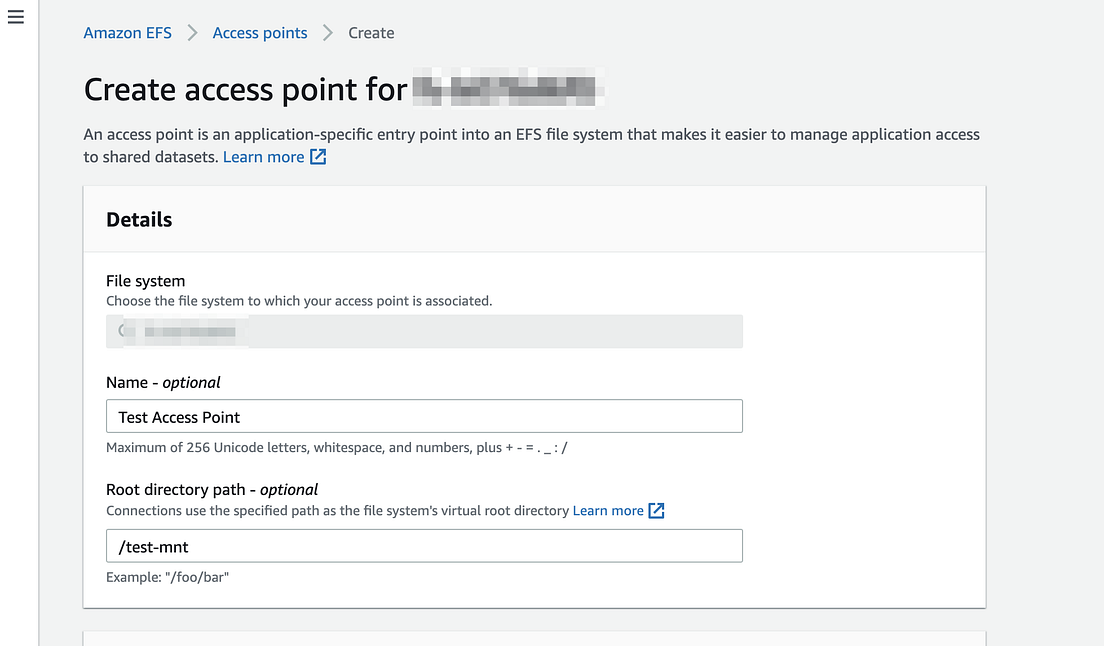Screen dimensions: 1104x646
Task: Click the Test Access Point text value
Action: (179, 415)
